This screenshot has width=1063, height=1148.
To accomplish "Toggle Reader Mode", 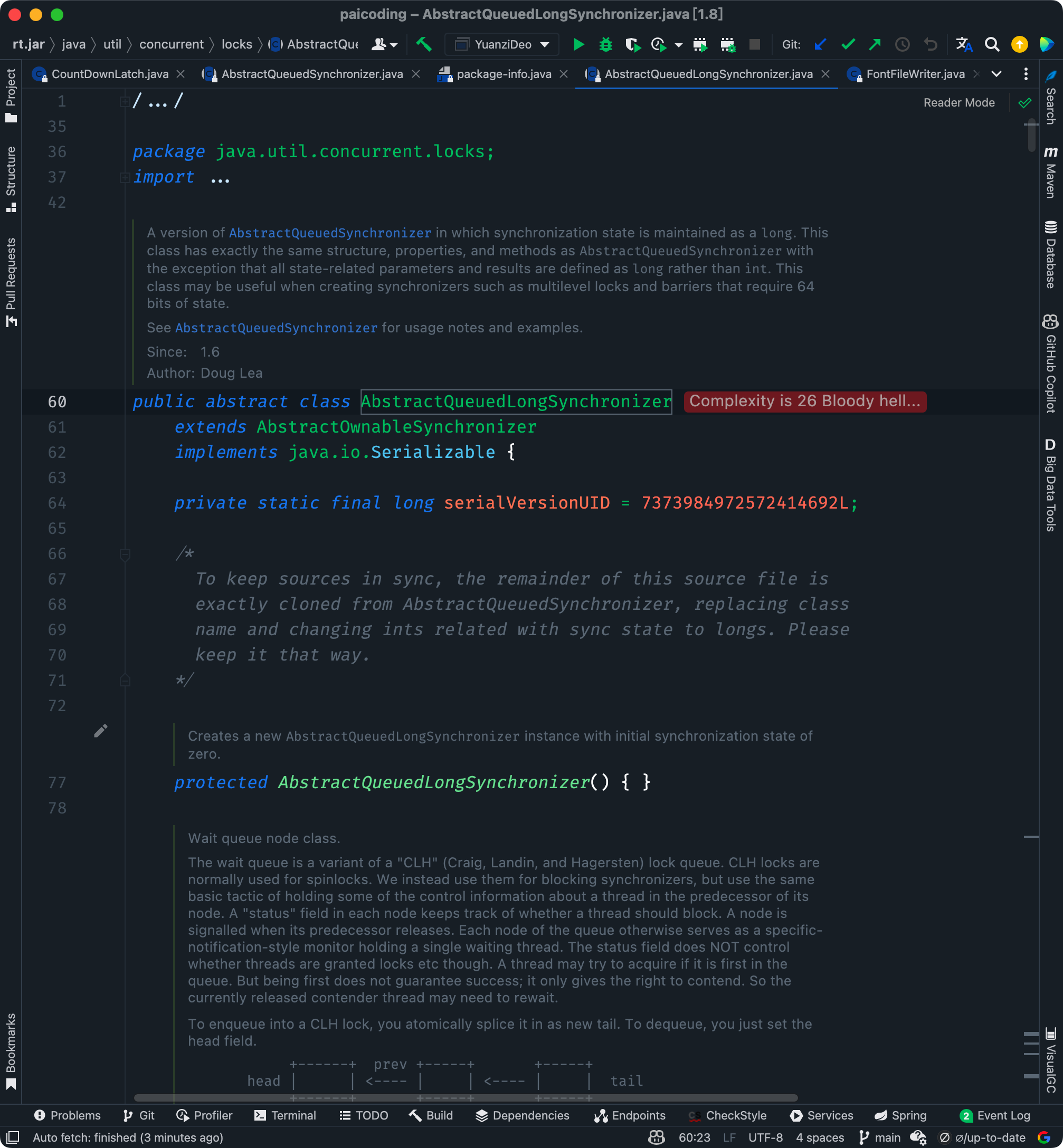I will click(x=958, y=102).
